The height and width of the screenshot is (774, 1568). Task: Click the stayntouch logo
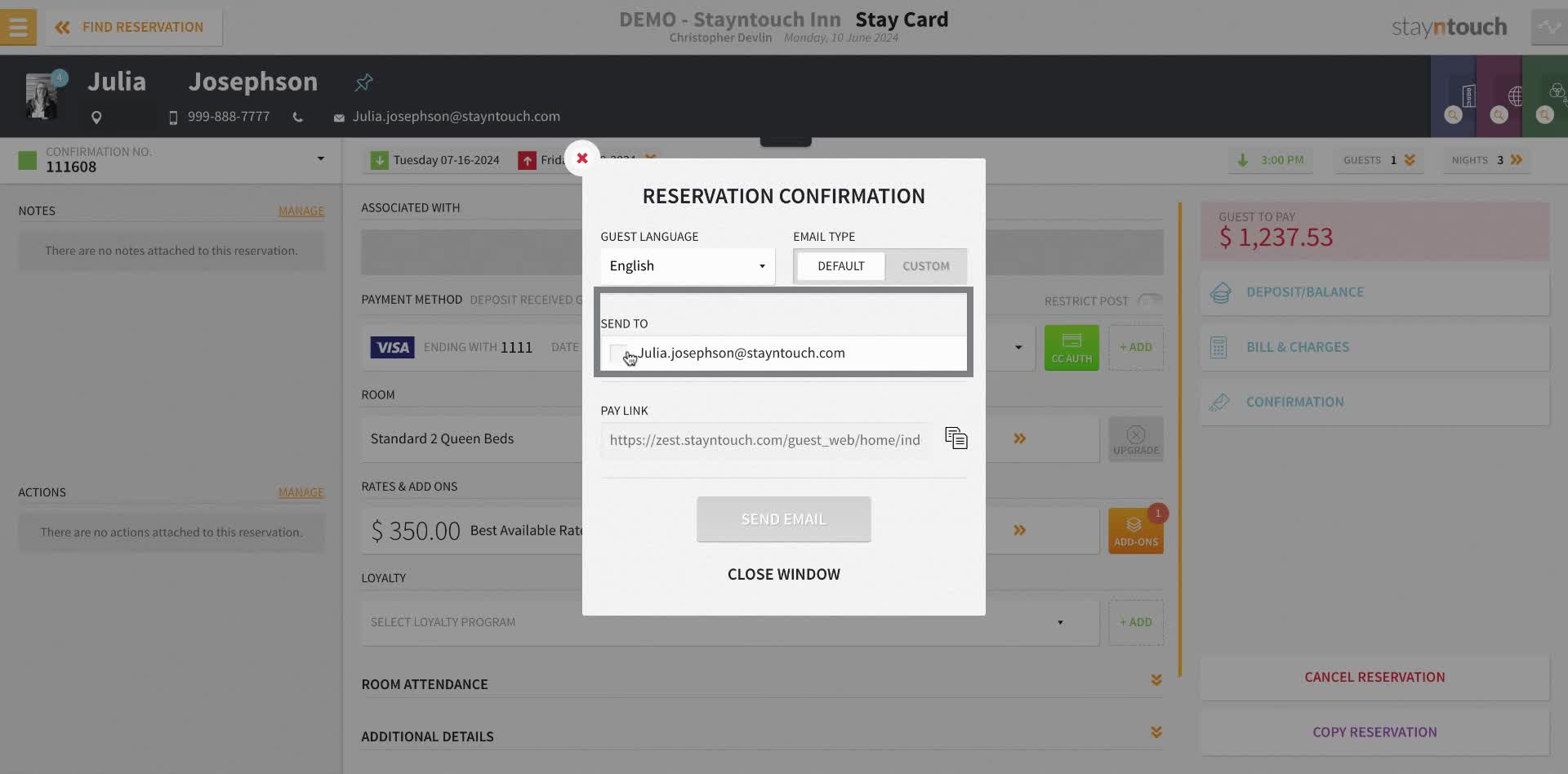(1450, 27)
